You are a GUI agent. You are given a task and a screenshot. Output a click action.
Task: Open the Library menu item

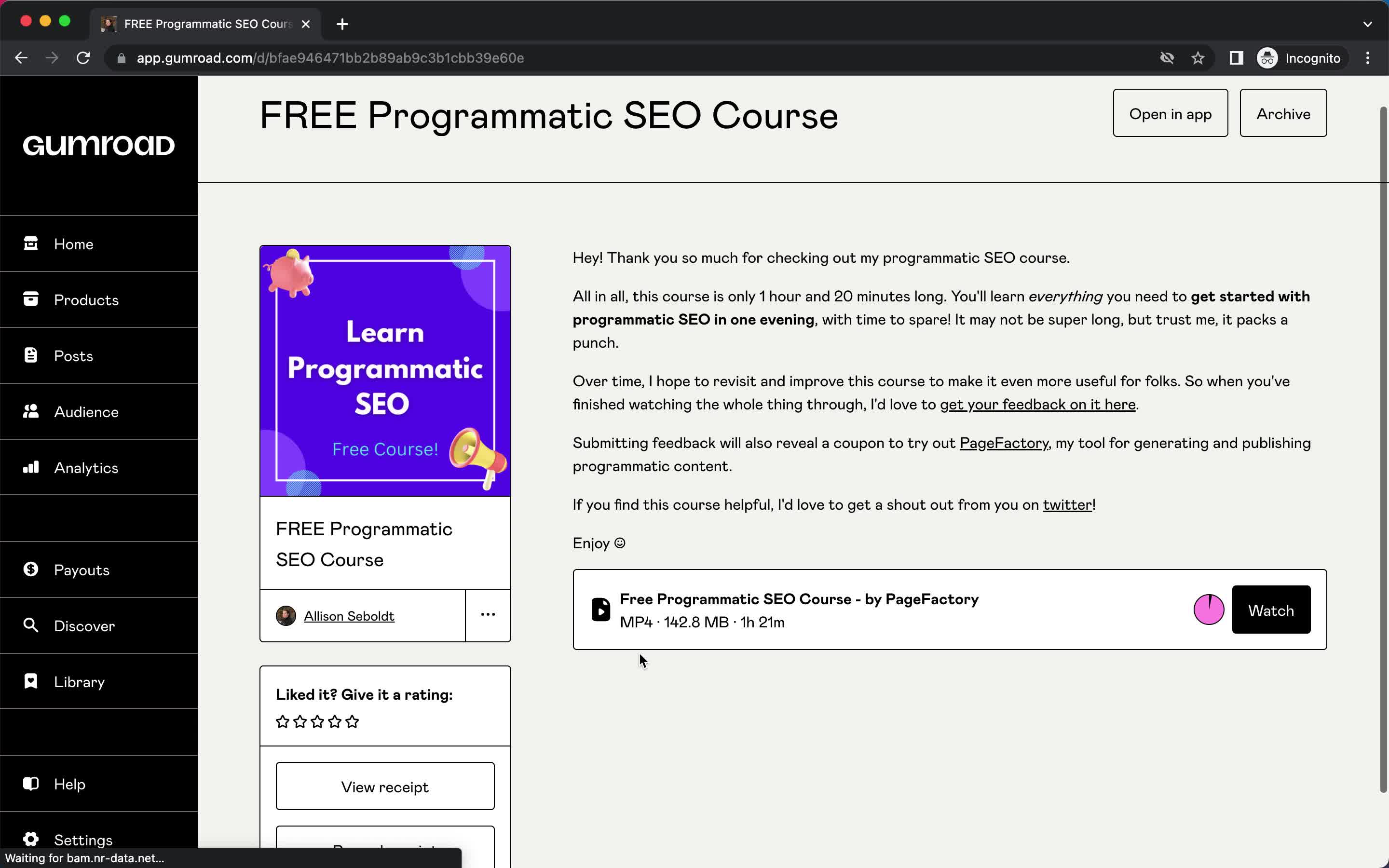point(99,681)
